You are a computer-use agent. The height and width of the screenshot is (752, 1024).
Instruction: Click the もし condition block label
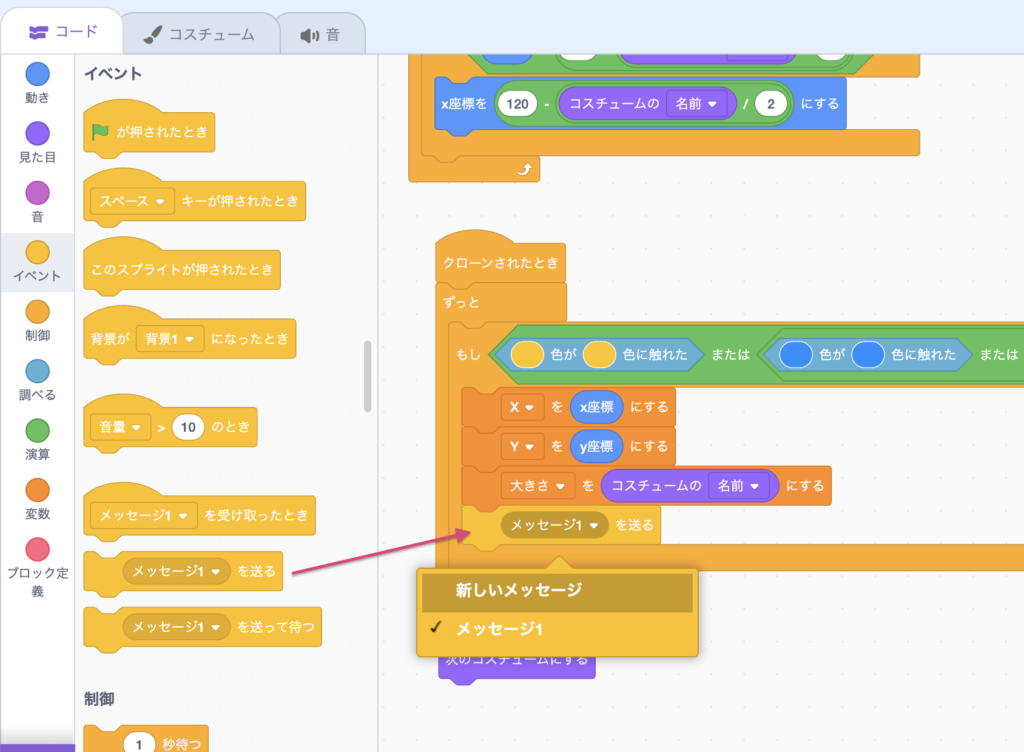tap(468, 354)
